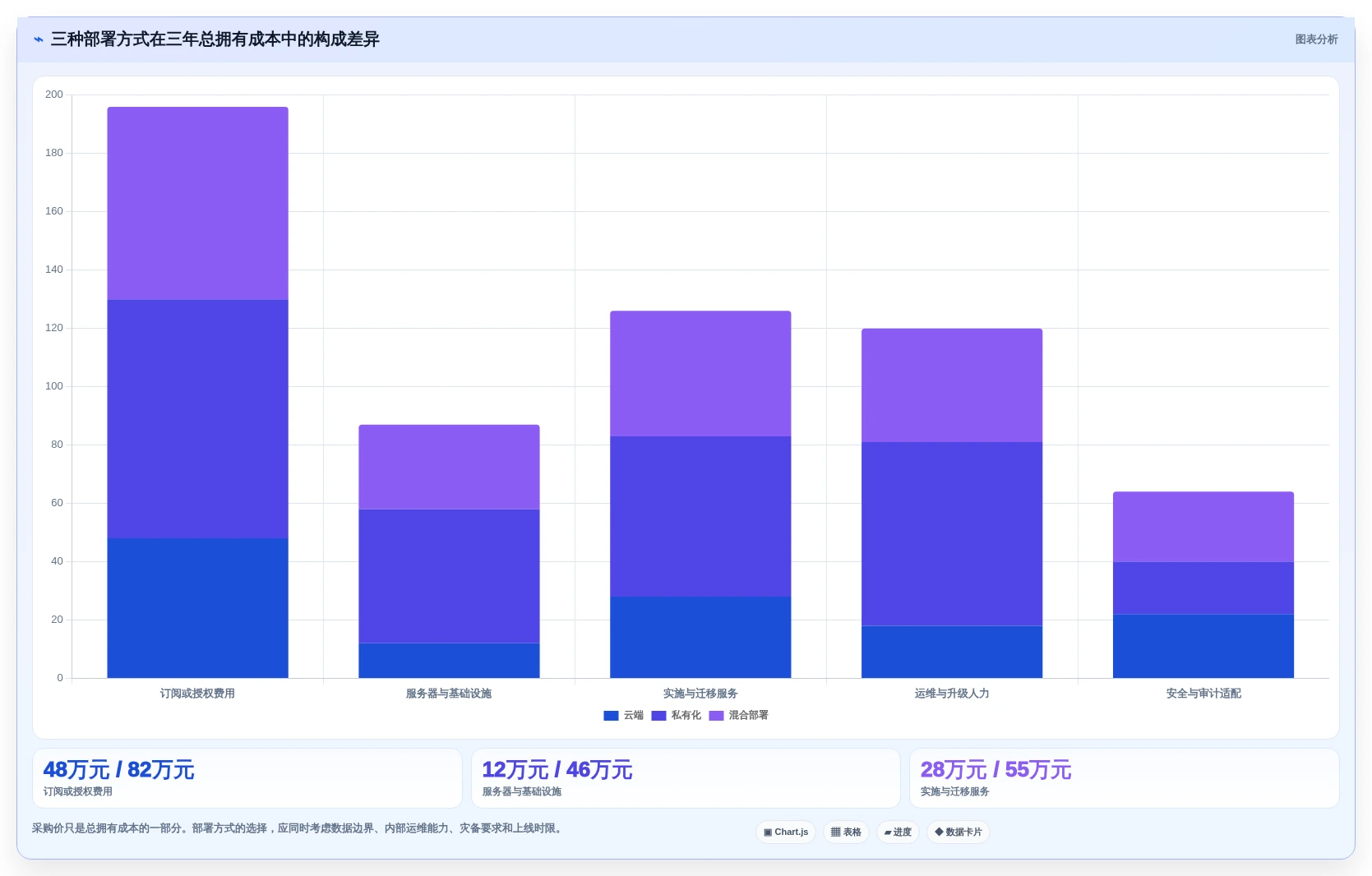
Task: Select the 表格 tag
Action: [x=846, y=832]
